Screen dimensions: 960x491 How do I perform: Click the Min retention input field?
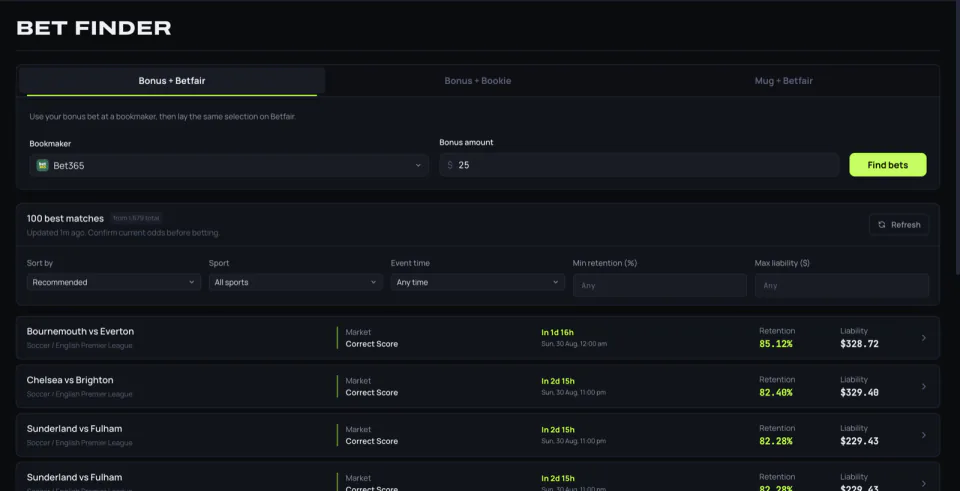(x=659, y=285)
